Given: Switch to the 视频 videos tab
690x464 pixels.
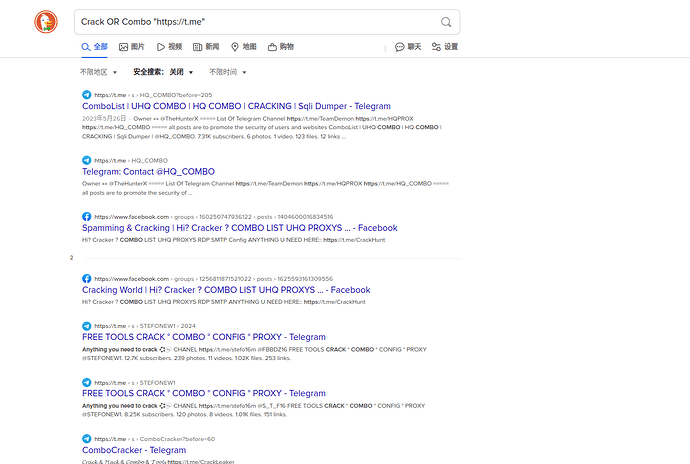Looking at the screenshot, I should (169, 47).
